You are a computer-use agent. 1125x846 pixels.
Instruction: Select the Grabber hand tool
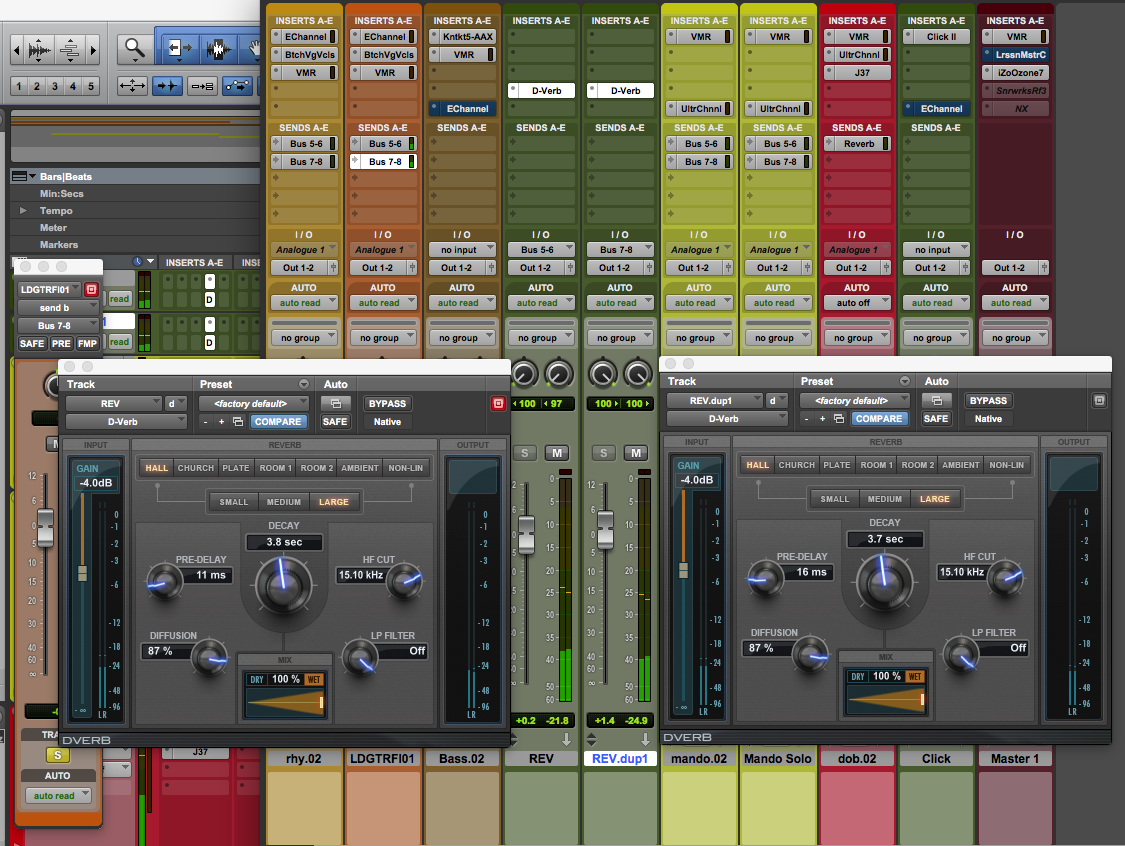coord(253,47)
